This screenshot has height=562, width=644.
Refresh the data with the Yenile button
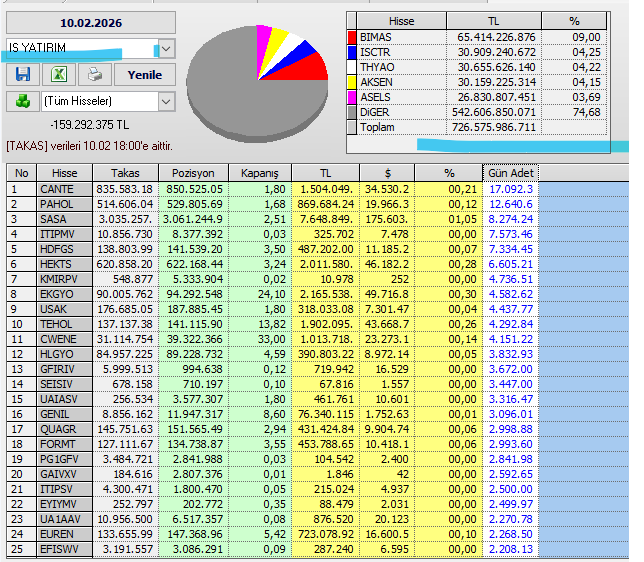pyautogui.click(x=145, y=75)
